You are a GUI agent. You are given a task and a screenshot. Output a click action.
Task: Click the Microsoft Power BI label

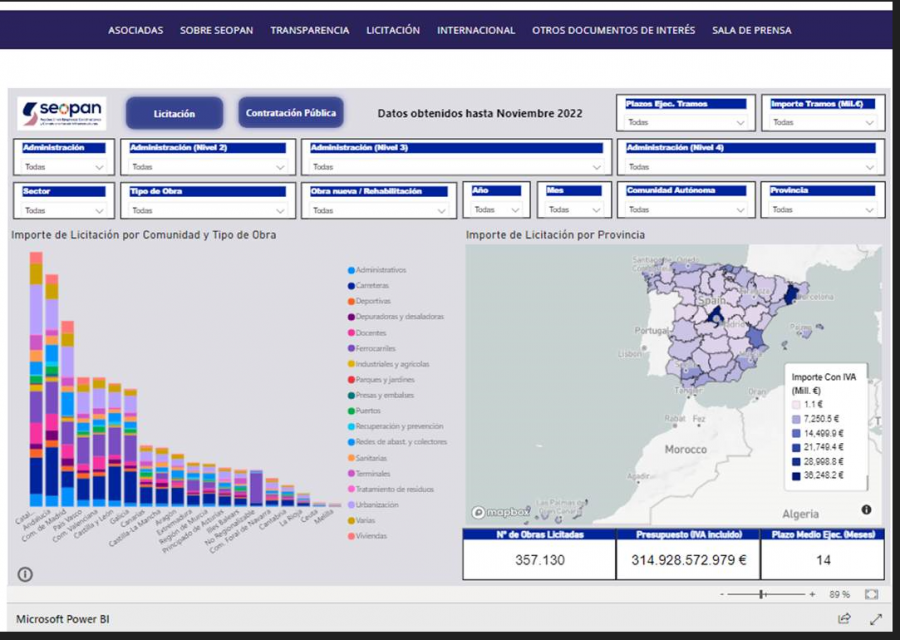coord(63,619)
